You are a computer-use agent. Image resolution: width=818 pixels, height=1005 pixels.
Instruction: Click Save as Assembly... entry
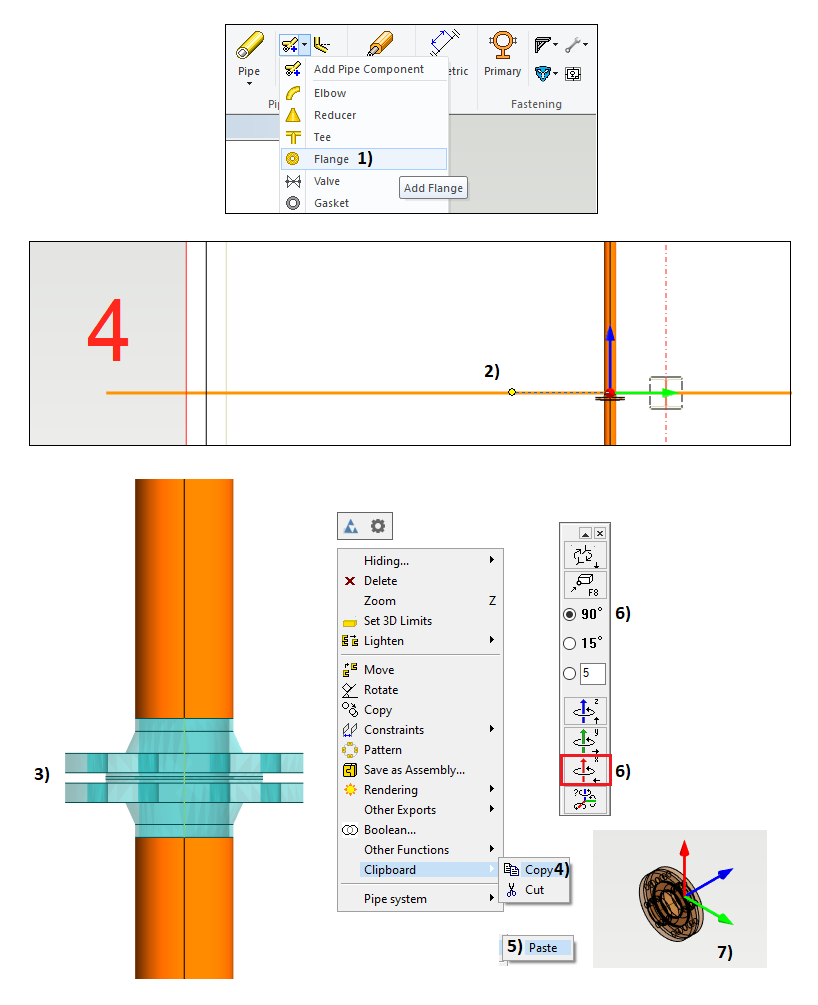click(x=420, y=770)
